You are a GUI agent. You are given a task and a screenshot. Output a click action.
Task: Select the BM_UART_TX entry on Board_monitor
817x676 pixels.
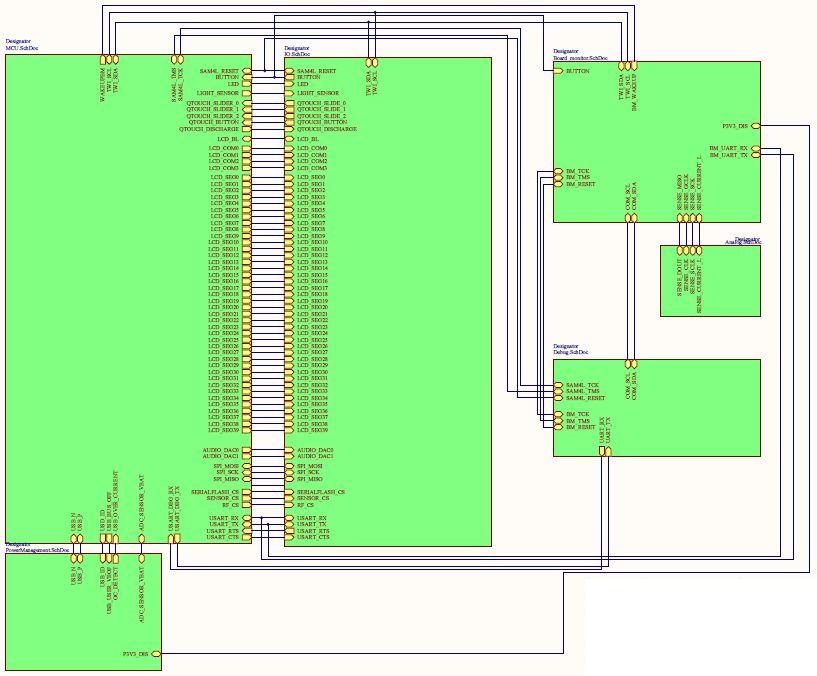point(756,154)
